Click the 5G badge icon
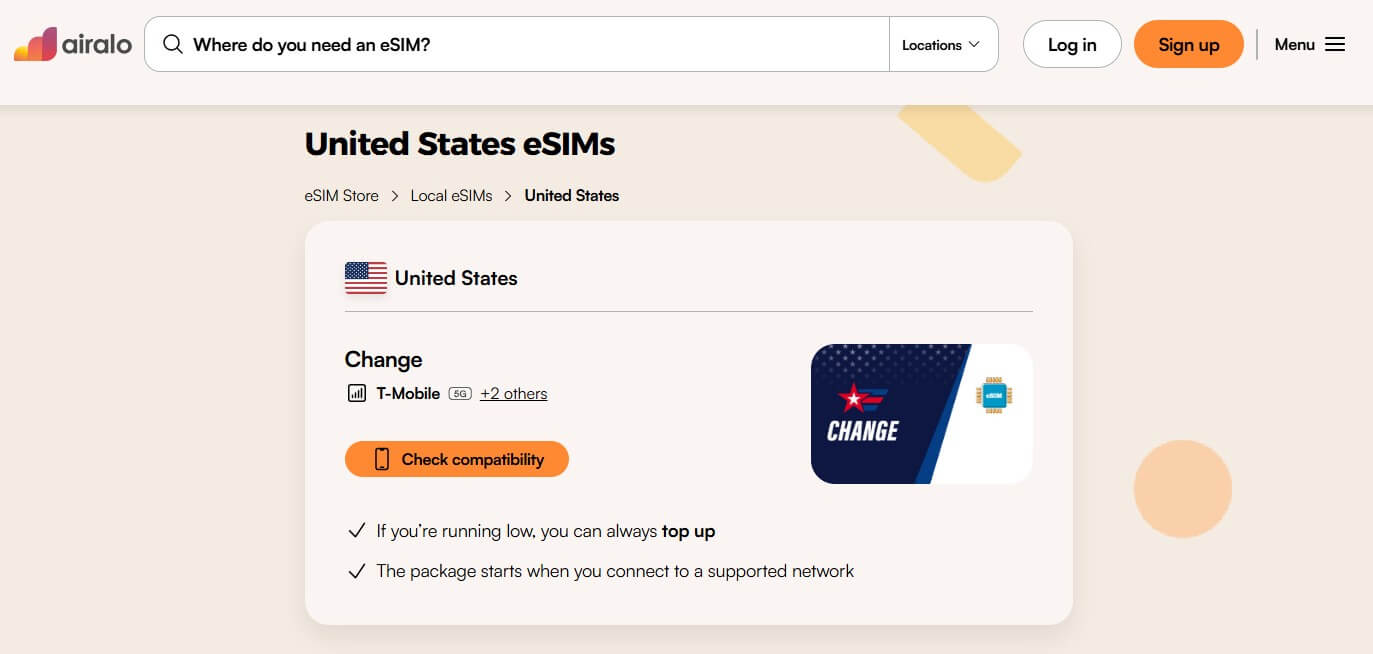The height and width of the screenshot is (654, 1373). click(460, 394)
